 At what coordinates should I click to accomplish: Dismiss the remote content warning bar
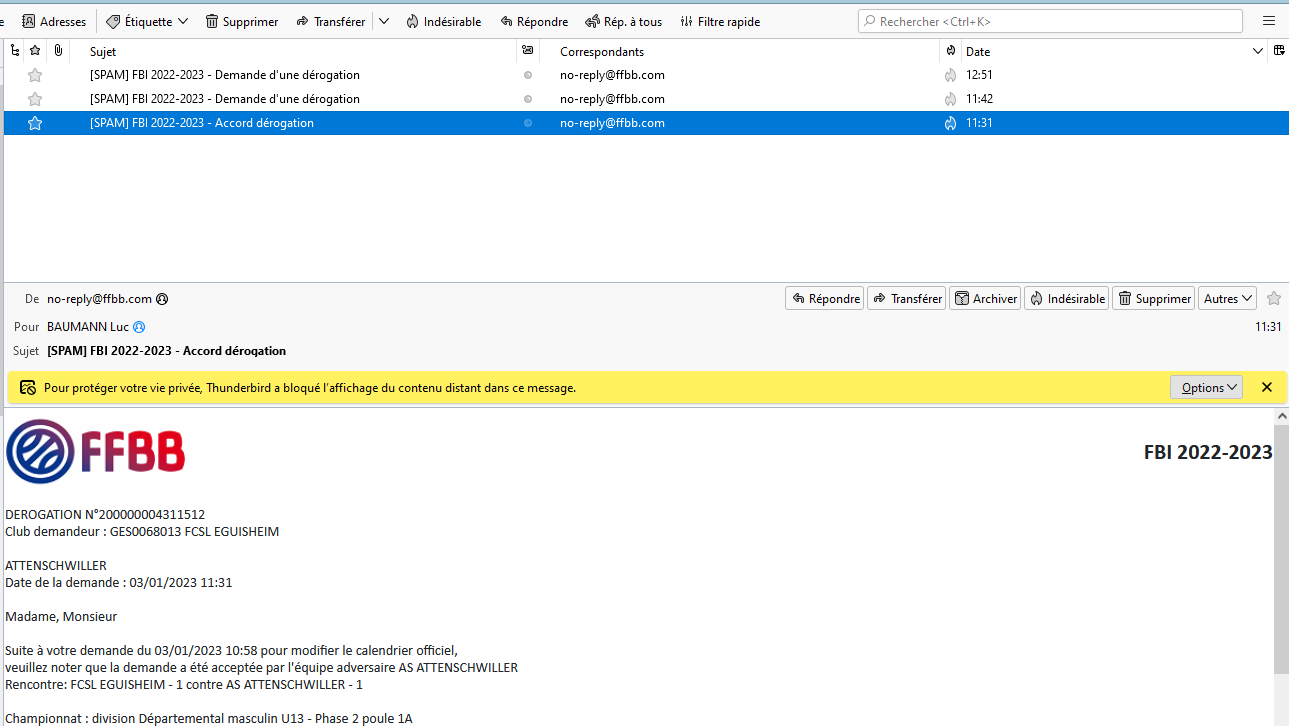click(x=1267, y=387)
